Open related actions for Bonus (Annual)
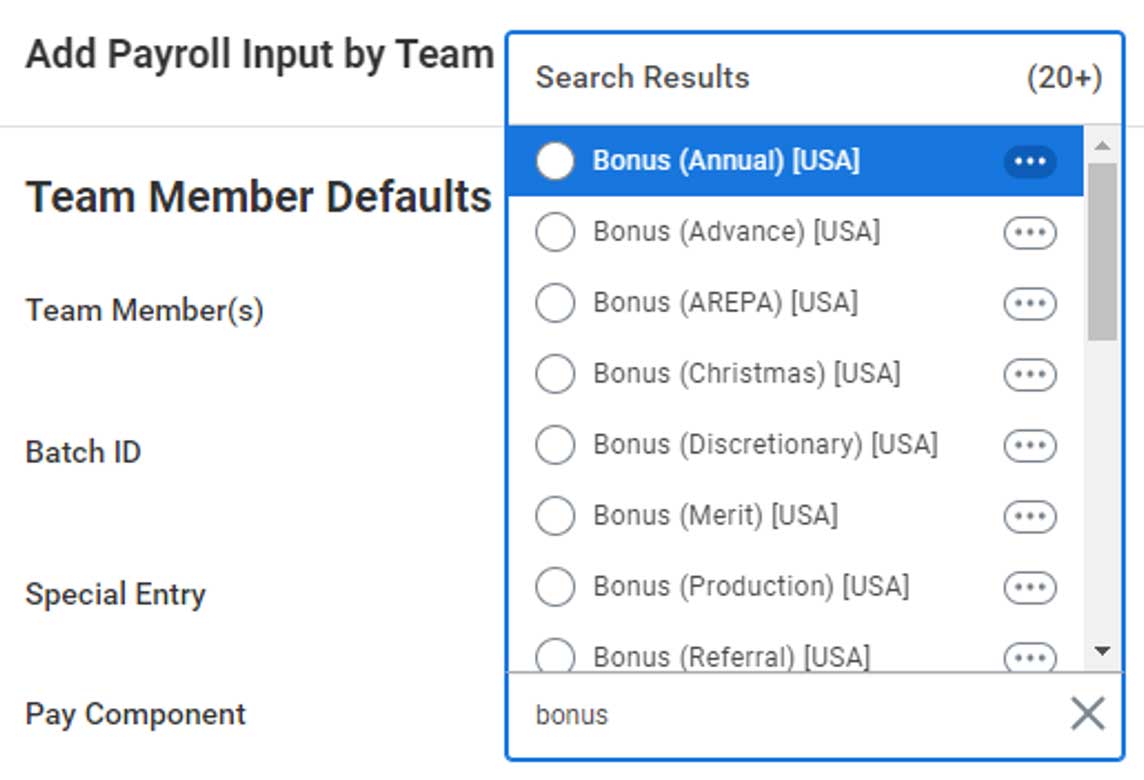This screenshot has height=780, width=1144. pyautogui.click(x=1030, y=161)
